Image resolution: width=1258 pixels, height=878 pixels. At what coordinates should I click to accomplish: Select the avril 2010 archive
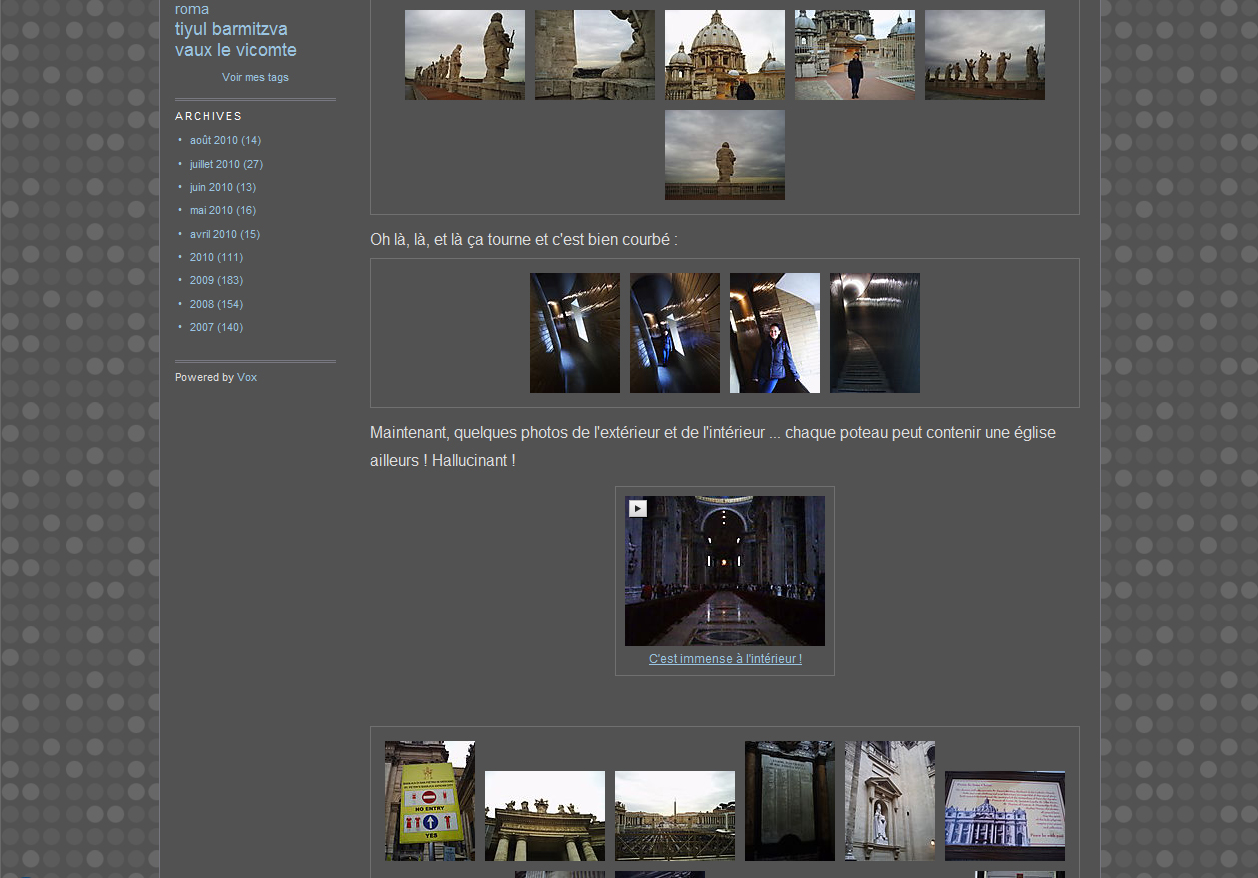pos(213,234)
